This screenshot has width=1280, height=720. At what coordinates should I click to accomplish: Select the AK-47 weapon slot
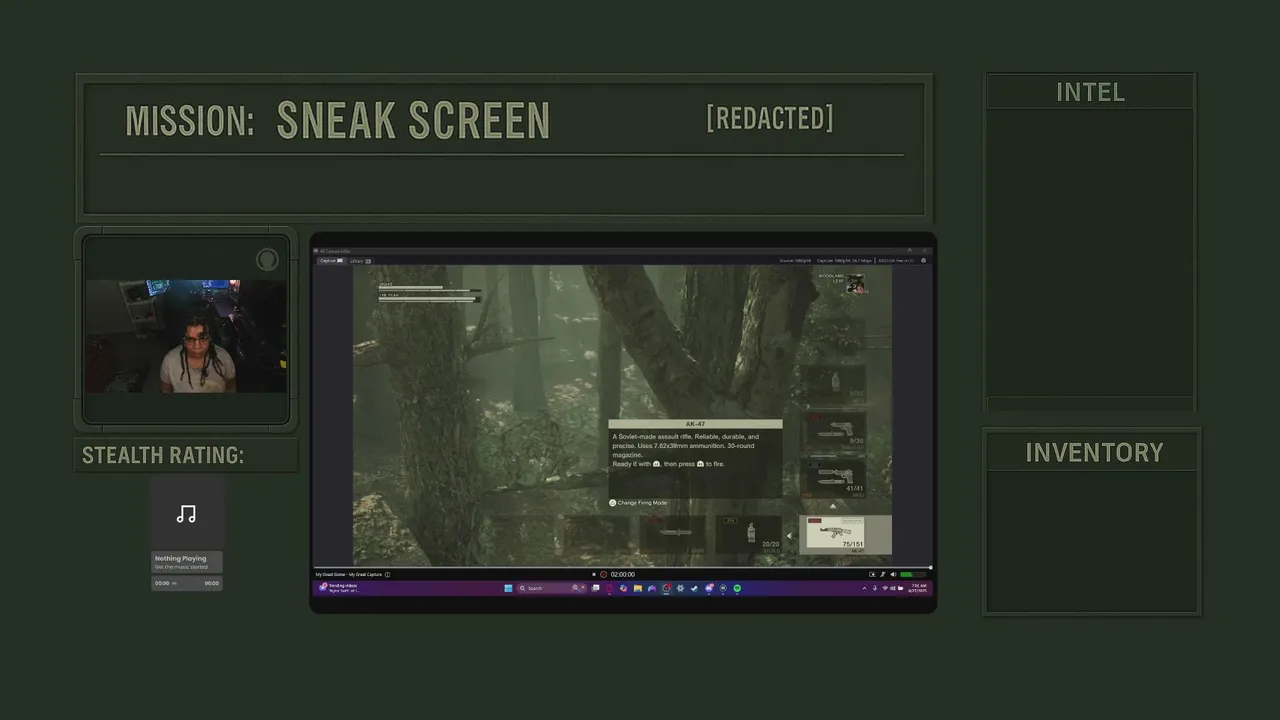[845, 534]
